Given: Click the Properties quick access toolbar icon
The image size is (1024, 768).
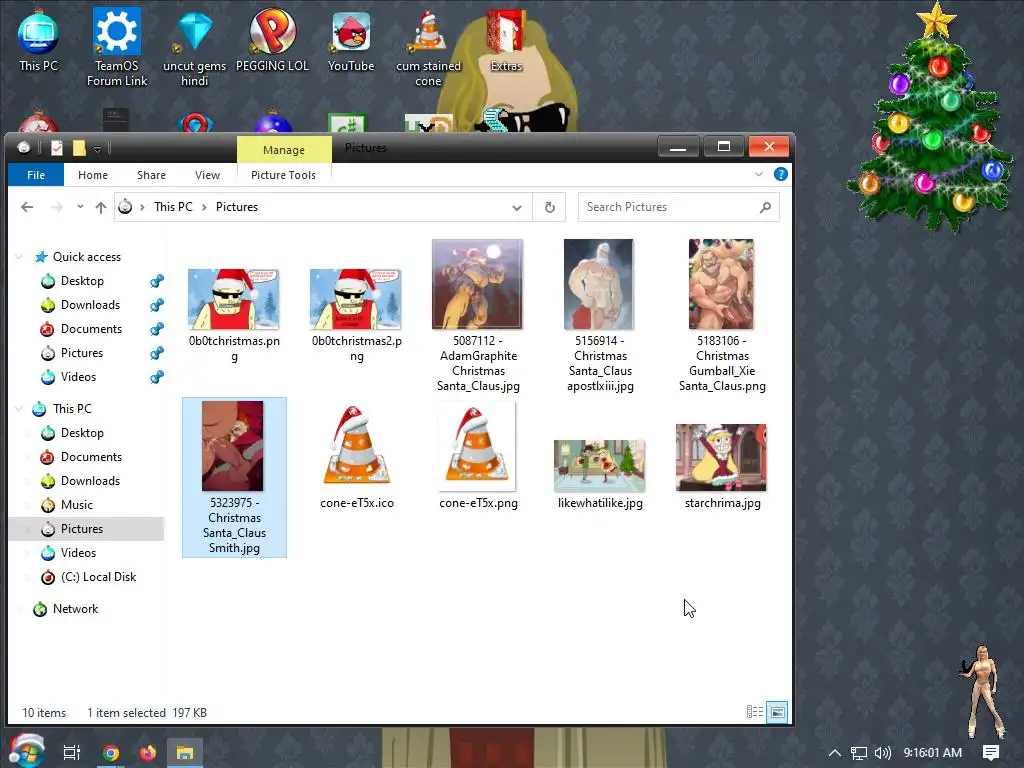Looking at the screenshot, I should 57,148.
